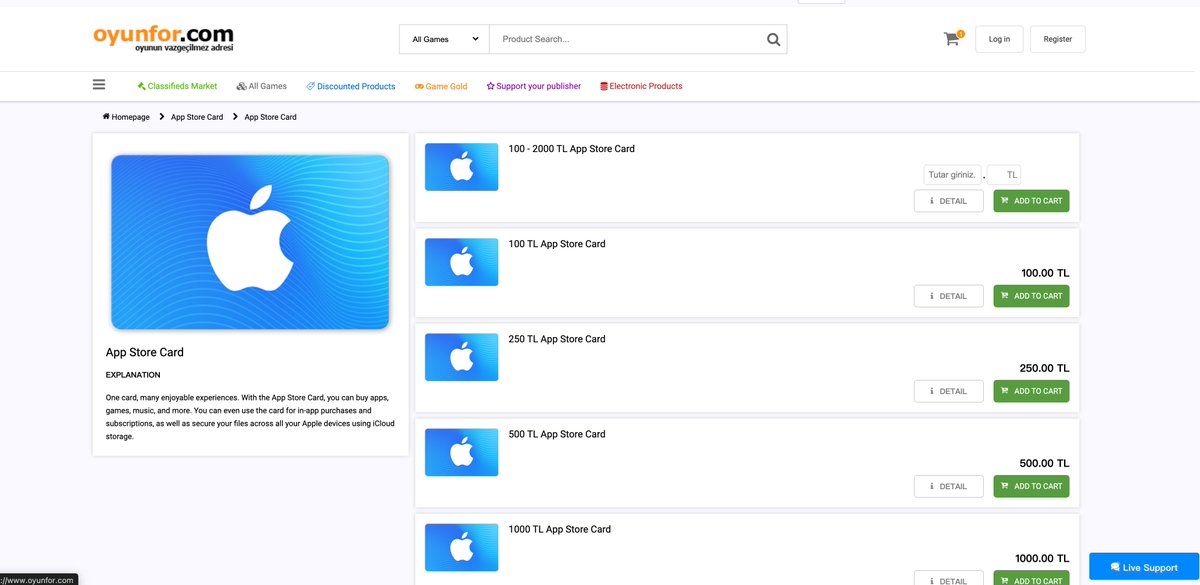1200x585 pixels.
Task: Open Electronic Products menu item
Action: [641, 86]
